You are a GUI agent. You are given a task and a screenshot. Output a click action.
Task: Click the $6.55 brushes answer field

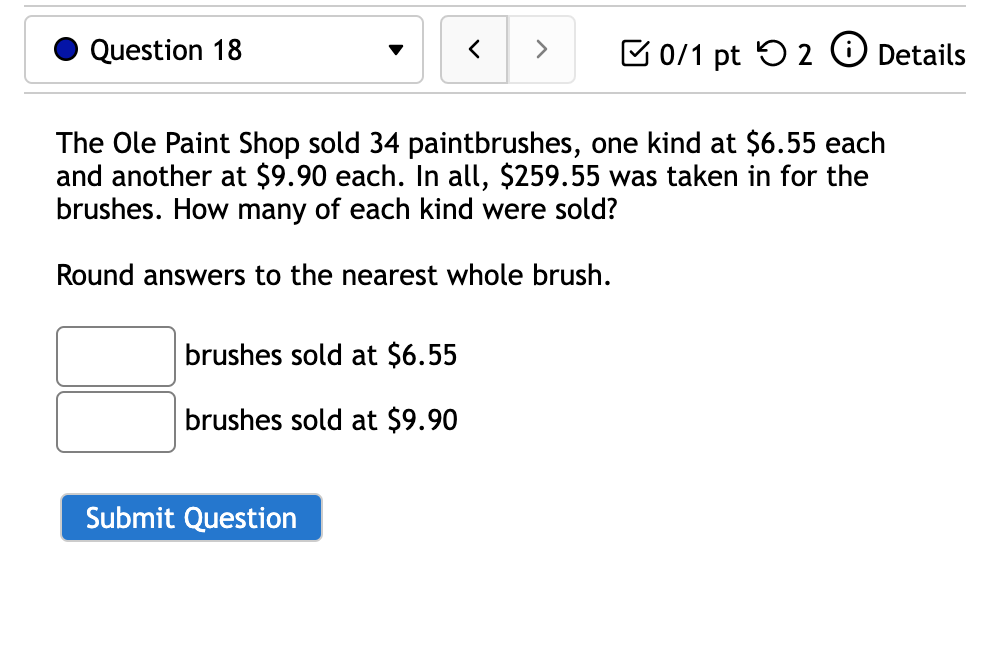pyautogui.click(x=115, y=356)
